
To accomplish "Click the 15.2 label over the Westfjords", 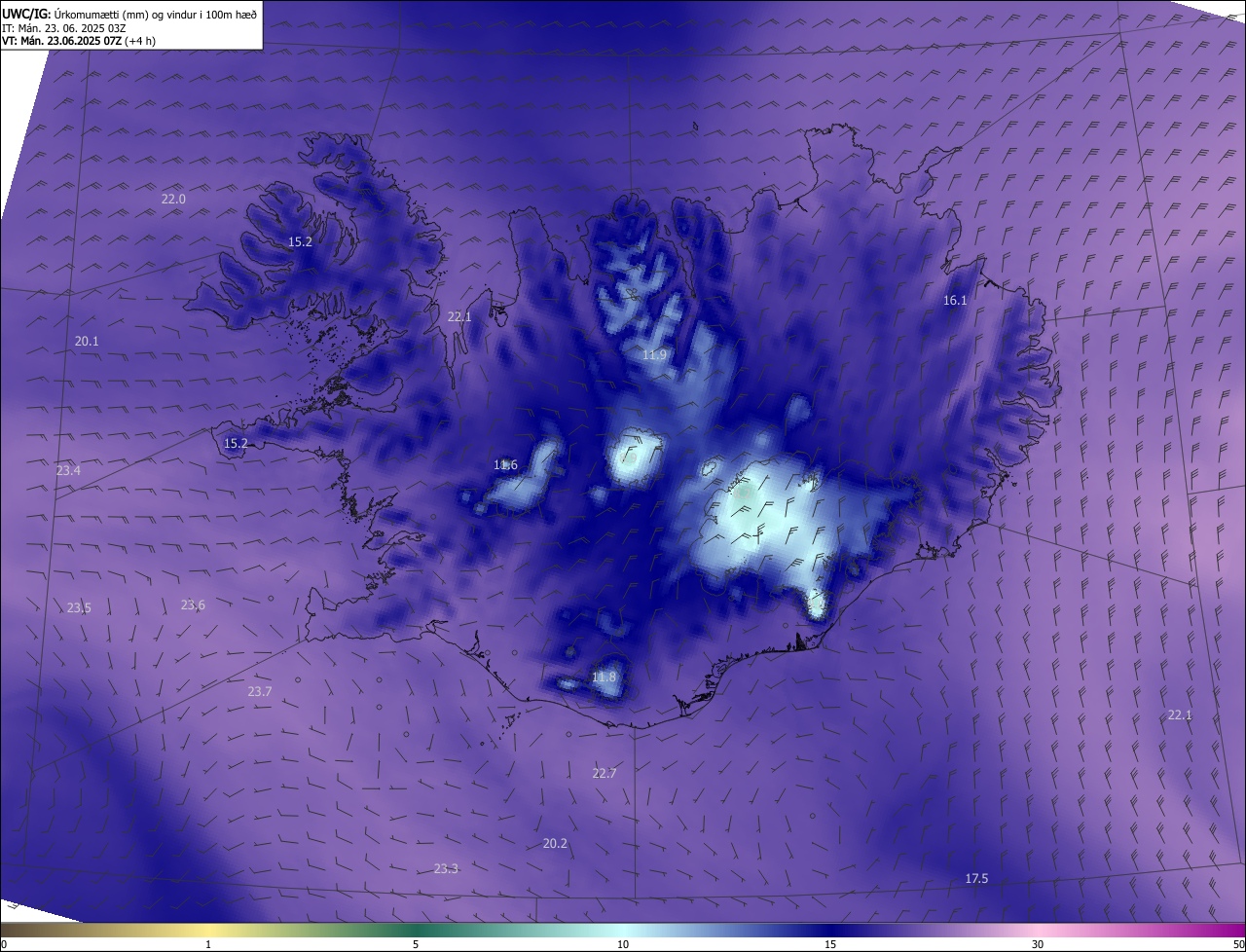I will [x=300, y=241].
